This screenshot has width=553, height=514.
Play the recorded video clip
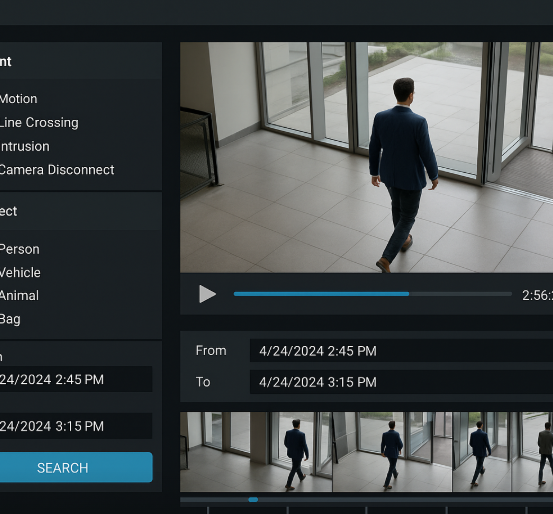[207, 294]
